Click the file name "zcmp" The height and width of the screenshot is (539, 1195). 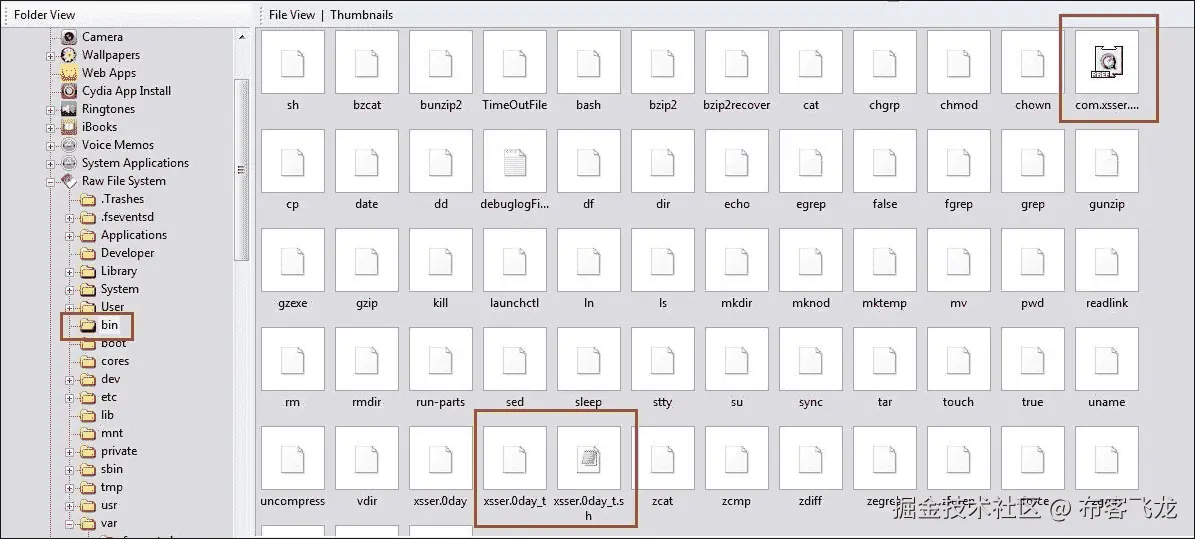[x=736, y=502]
